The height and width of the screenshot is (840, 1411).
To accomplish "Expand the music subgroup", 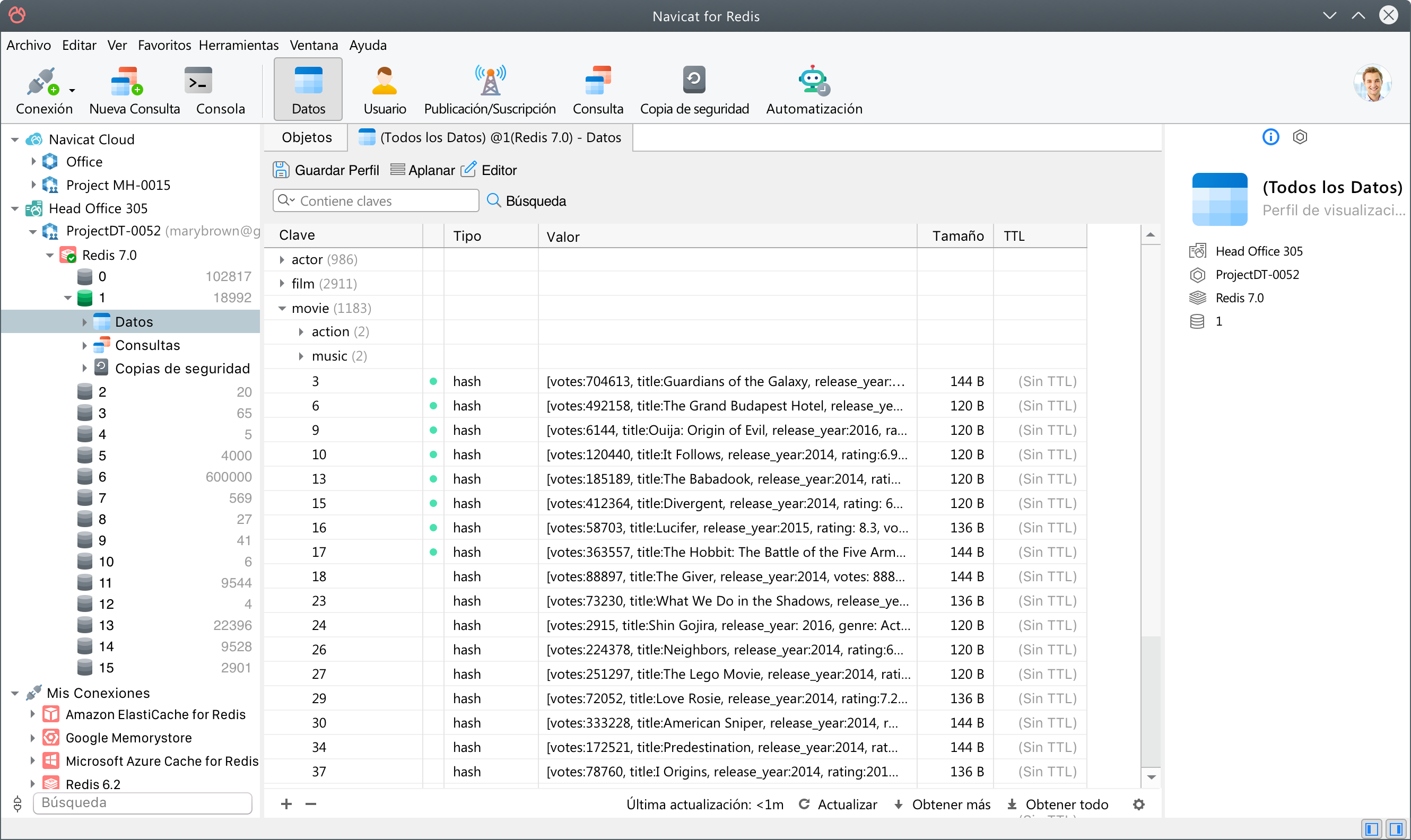I will (x=301, y=356).
